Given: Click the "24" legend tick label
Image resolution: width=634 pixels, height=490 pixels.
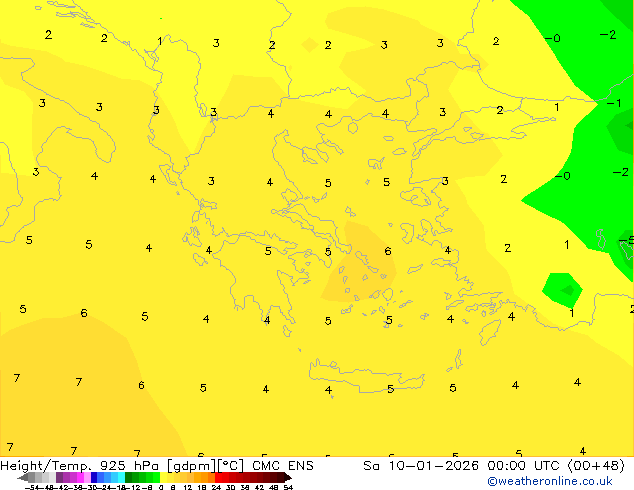Looking at the screenshot, I should tap(216, 488).
